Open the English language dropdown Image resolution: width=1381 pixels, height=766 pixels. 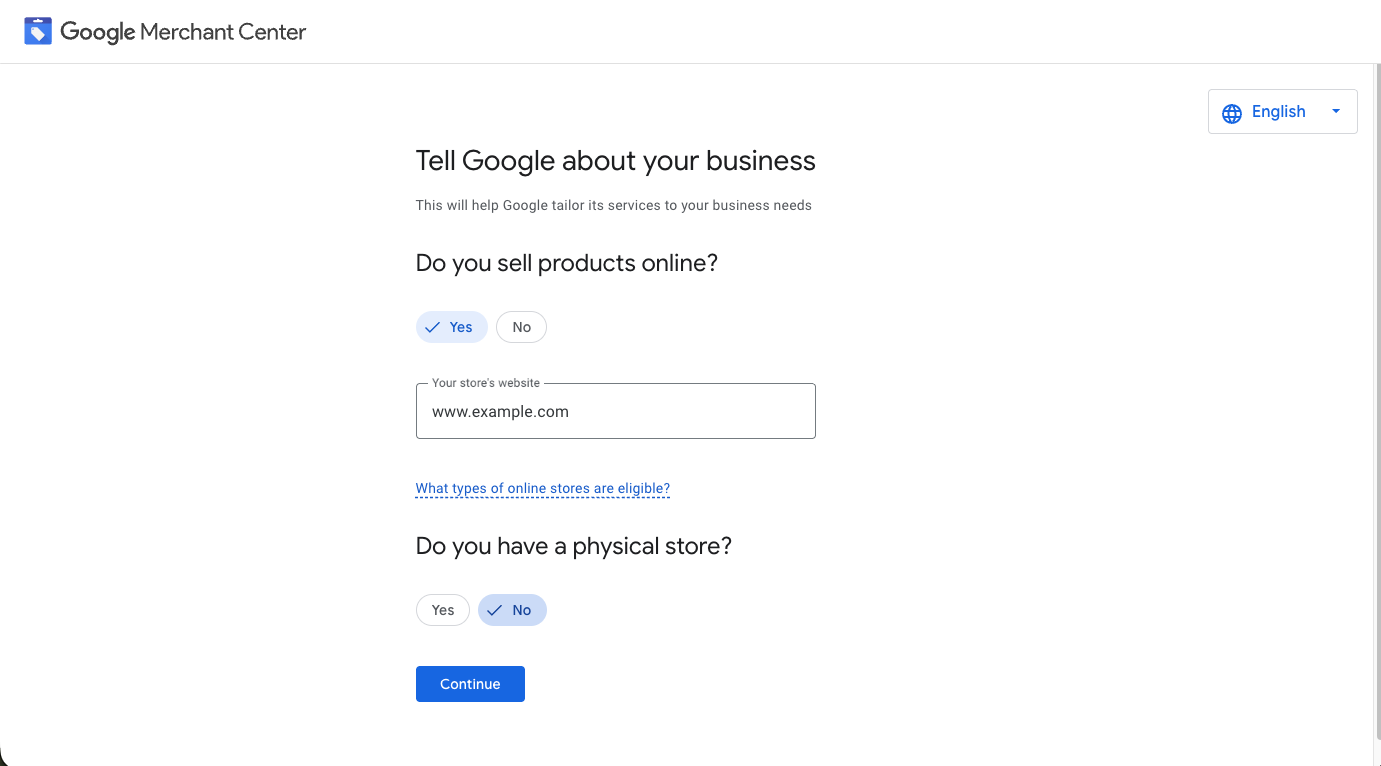(1279, 112)
